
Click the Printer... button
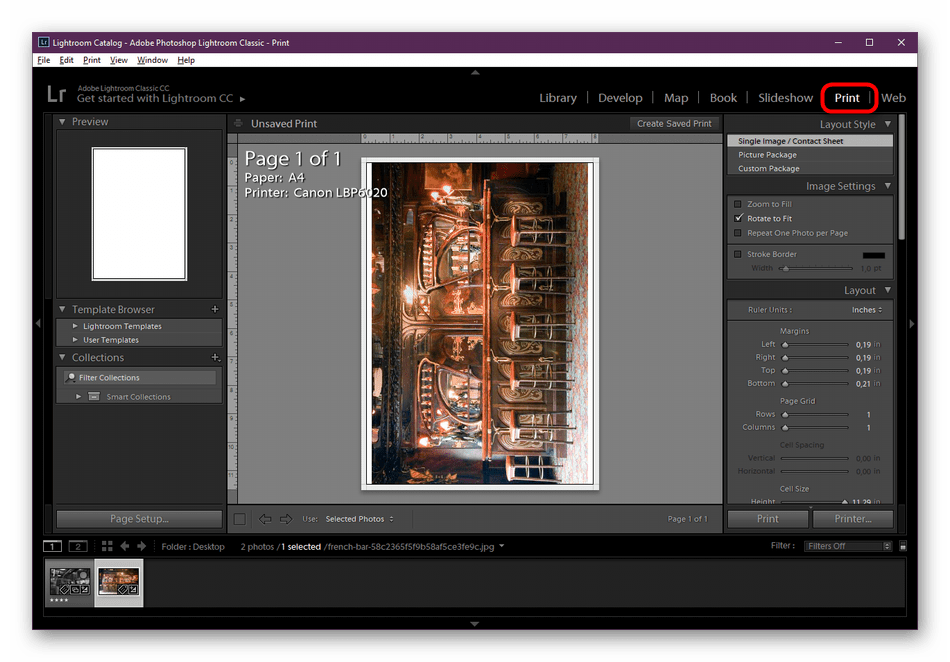853,519
